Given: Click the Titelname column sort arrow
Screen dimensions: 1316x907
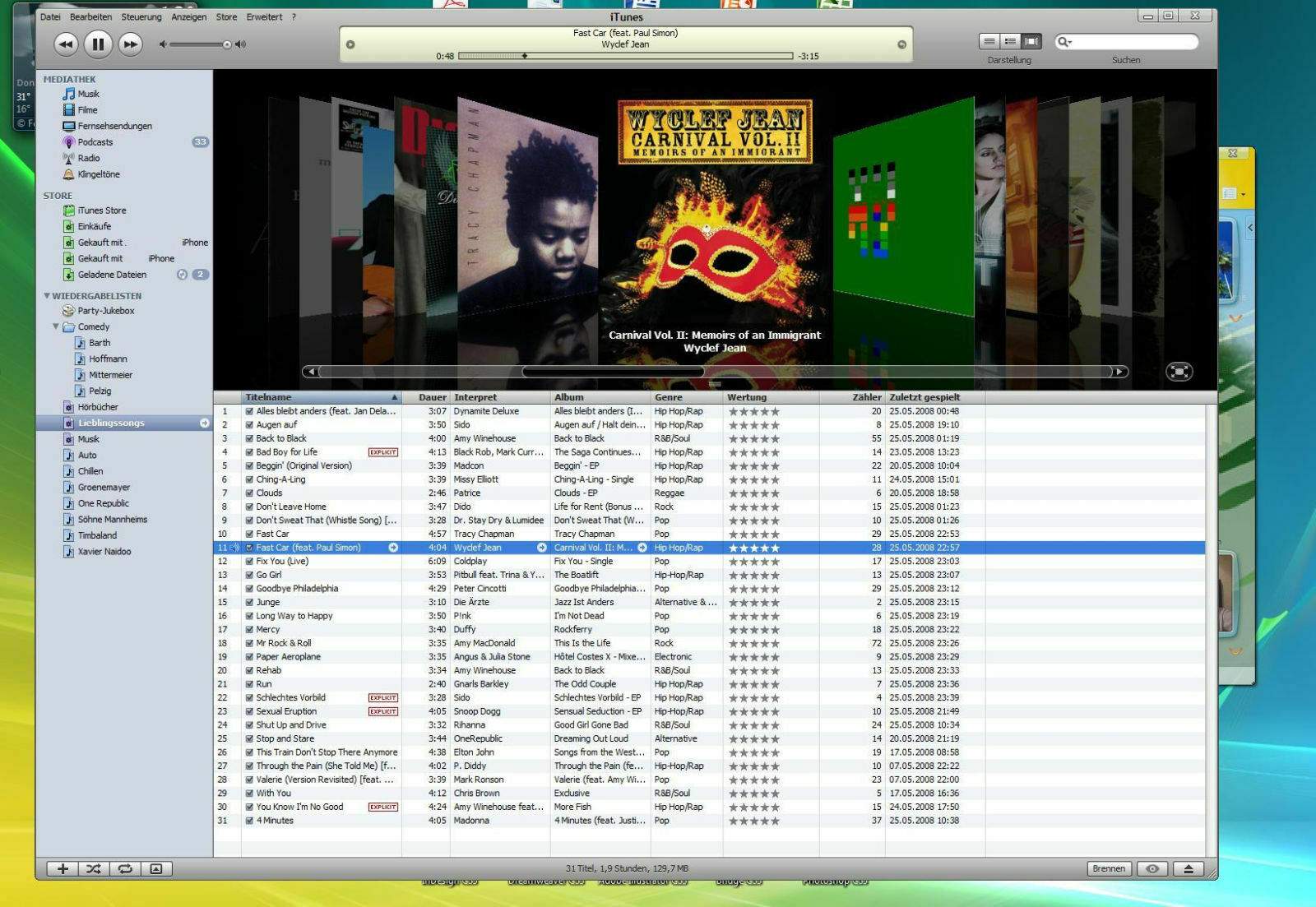Looking at the screenshot, I should [x=395, y=397].
